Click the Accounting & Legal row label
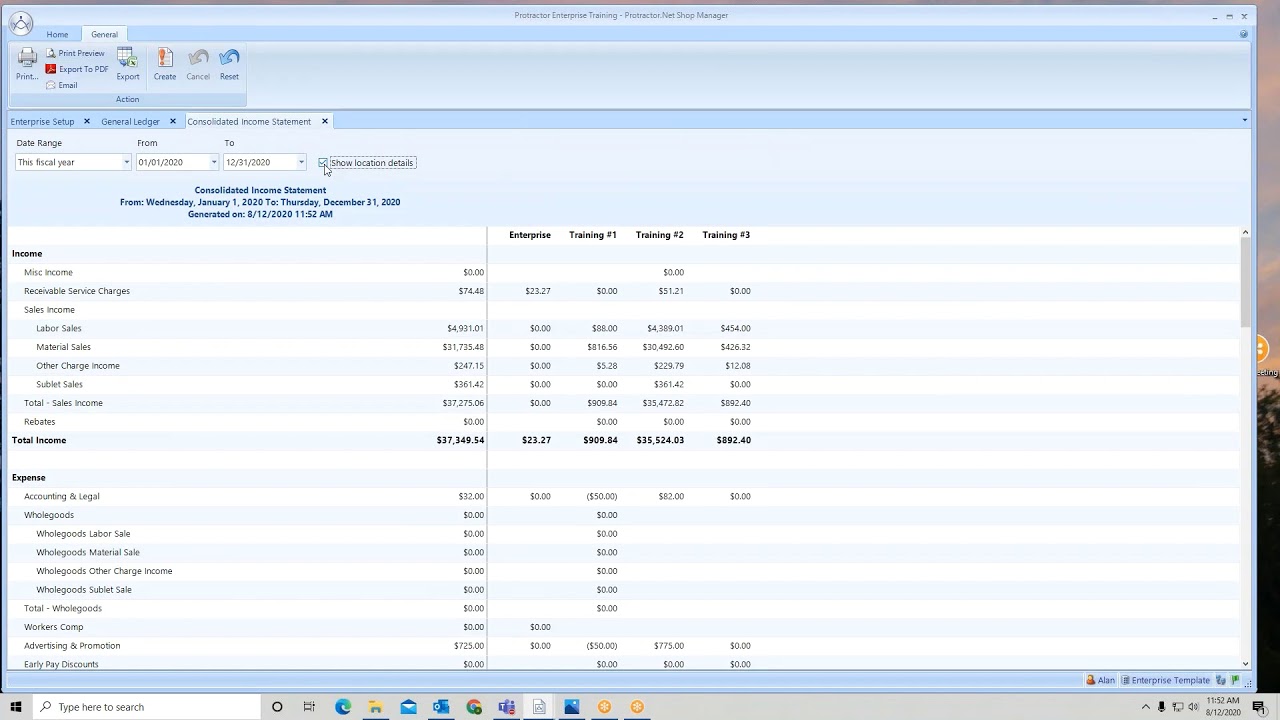Screen dimensions: 1280x720 [x=62, y=496]
